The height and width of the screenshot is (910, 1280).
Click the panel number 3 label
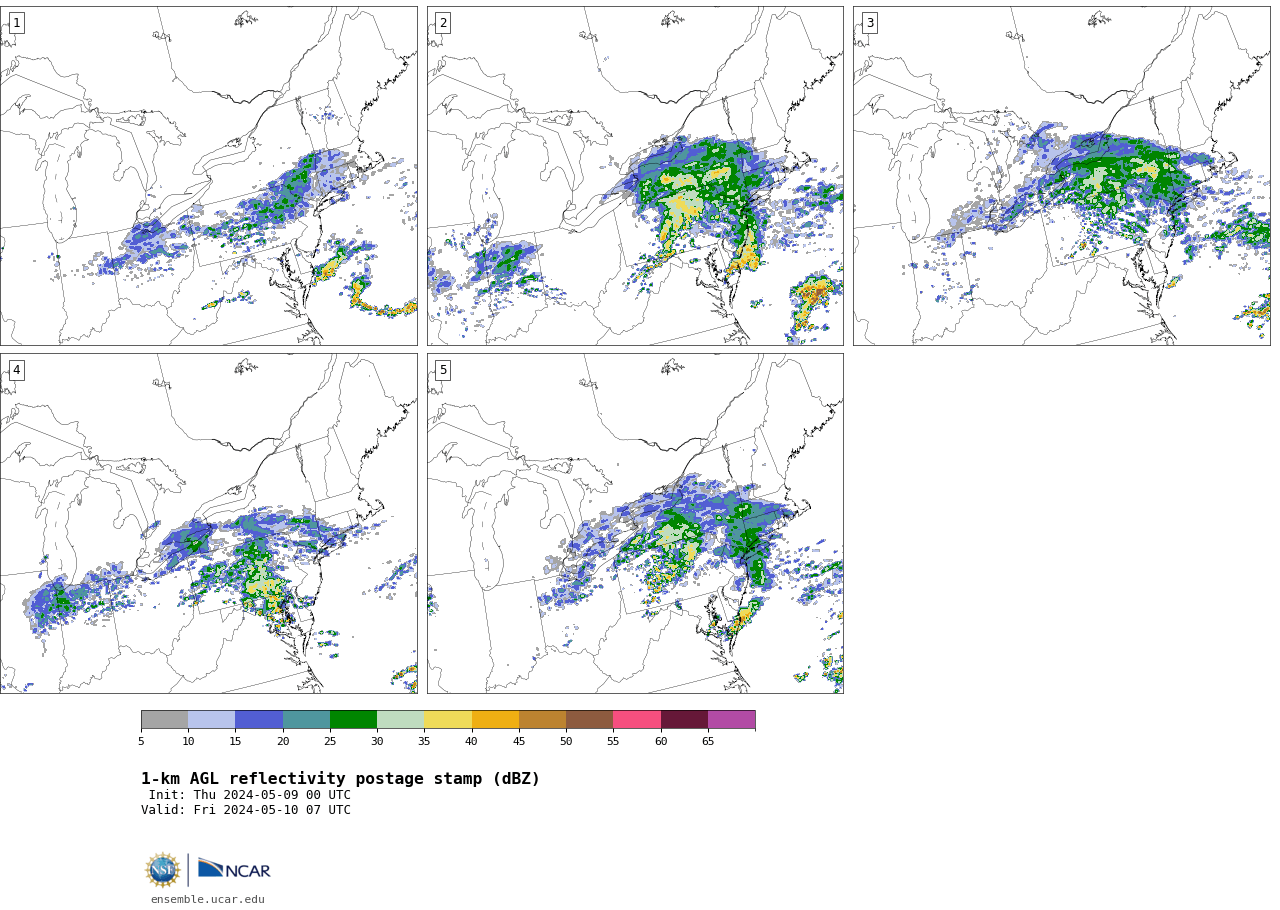(x=869, y=23)
